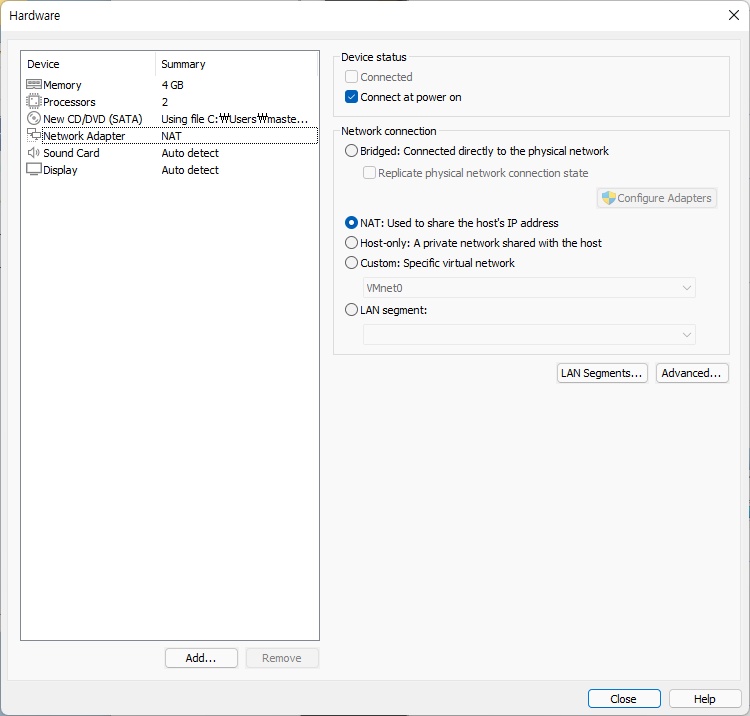Select New CD/DVD (SATA) device
This screenshot has width=750, height=716.
pyautogui.click(x=93, y=119)
